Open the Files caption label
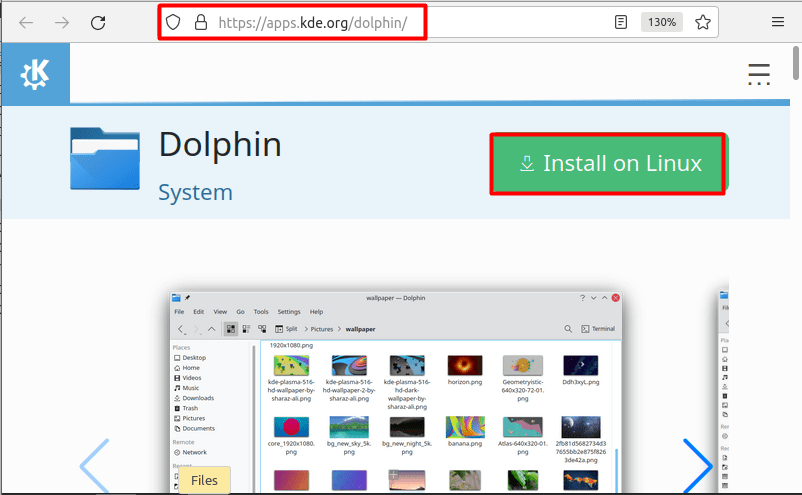802x495 pixels. (204, 480)
